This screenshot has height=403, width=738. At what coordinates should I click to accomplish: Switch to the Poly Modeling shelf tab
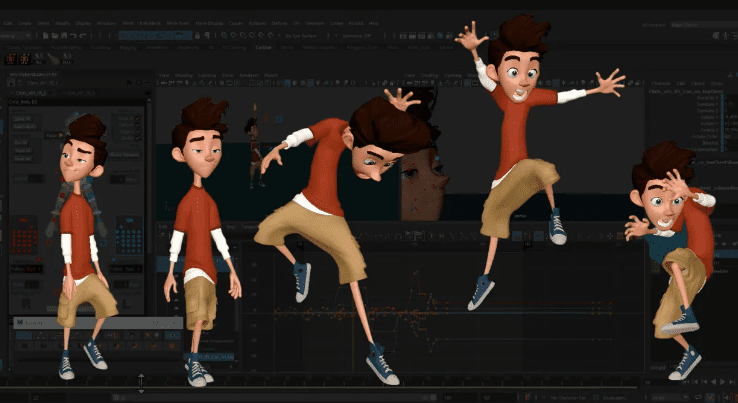(64, 48)
